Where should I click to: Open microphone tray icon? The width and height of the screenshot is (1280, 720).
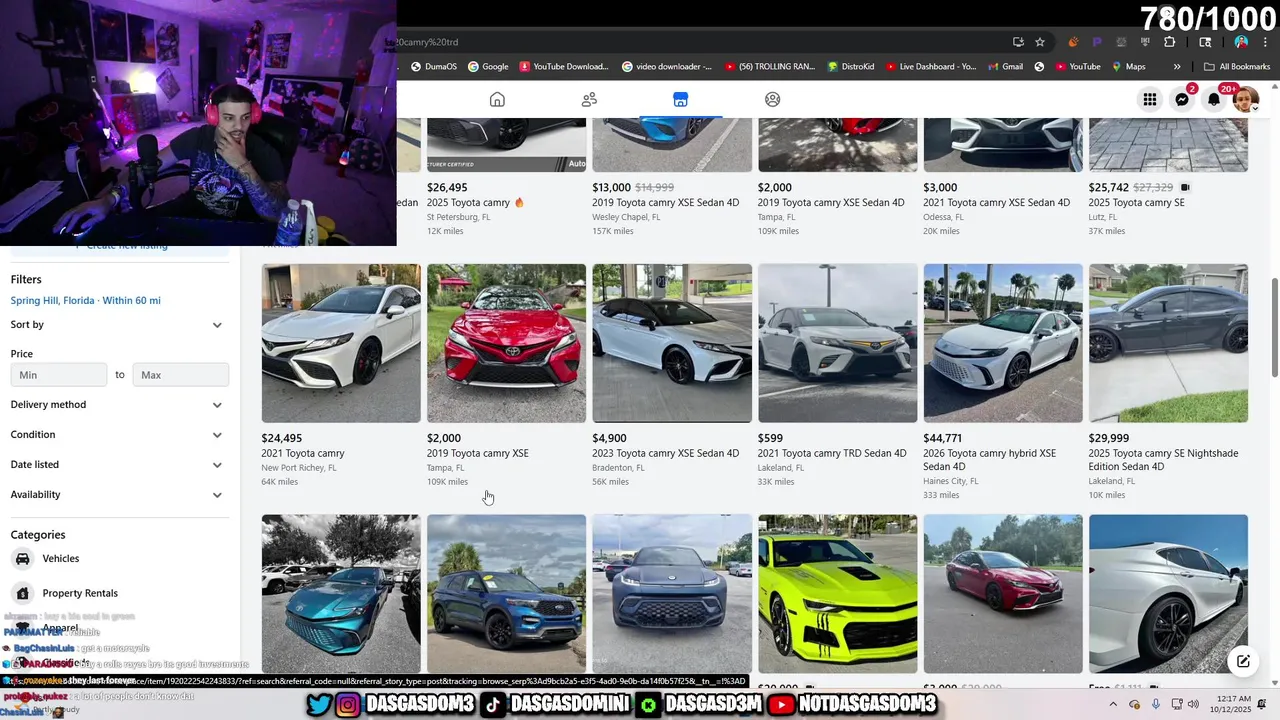(x=1156, y=705)
